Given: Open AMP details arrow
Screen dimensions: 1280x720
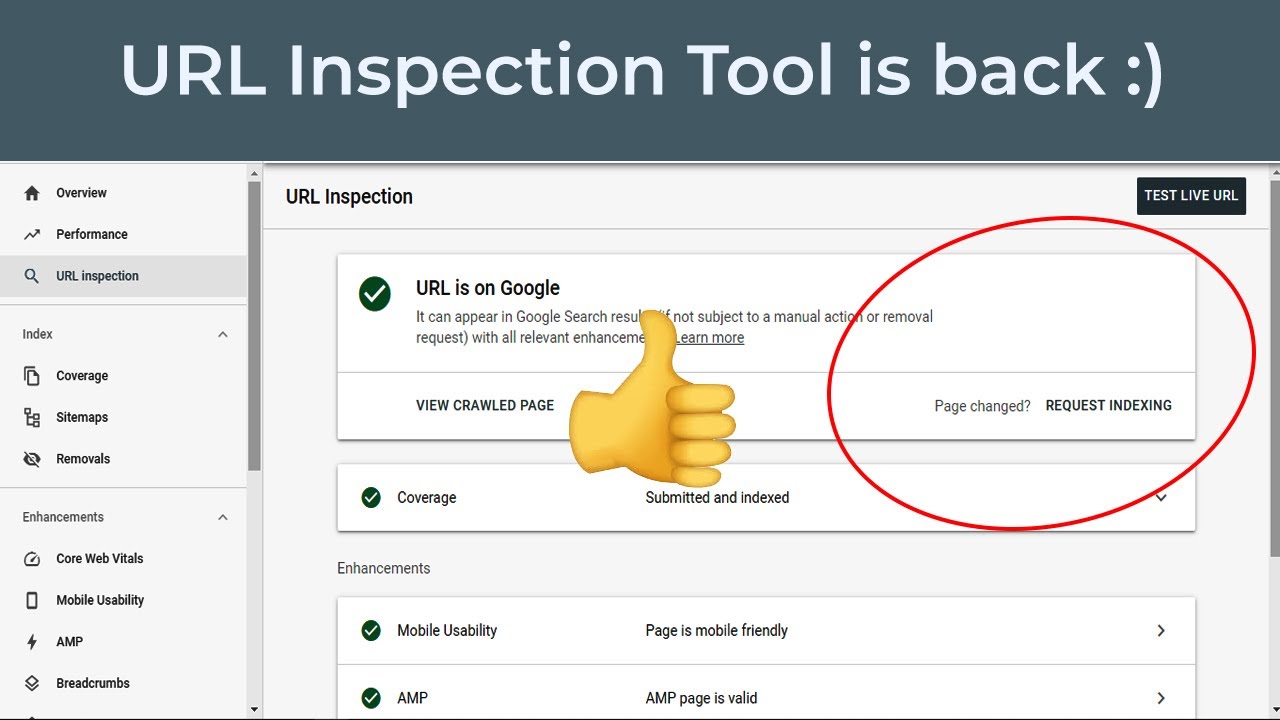Looking at the screenshot, I should [1161, 698].
